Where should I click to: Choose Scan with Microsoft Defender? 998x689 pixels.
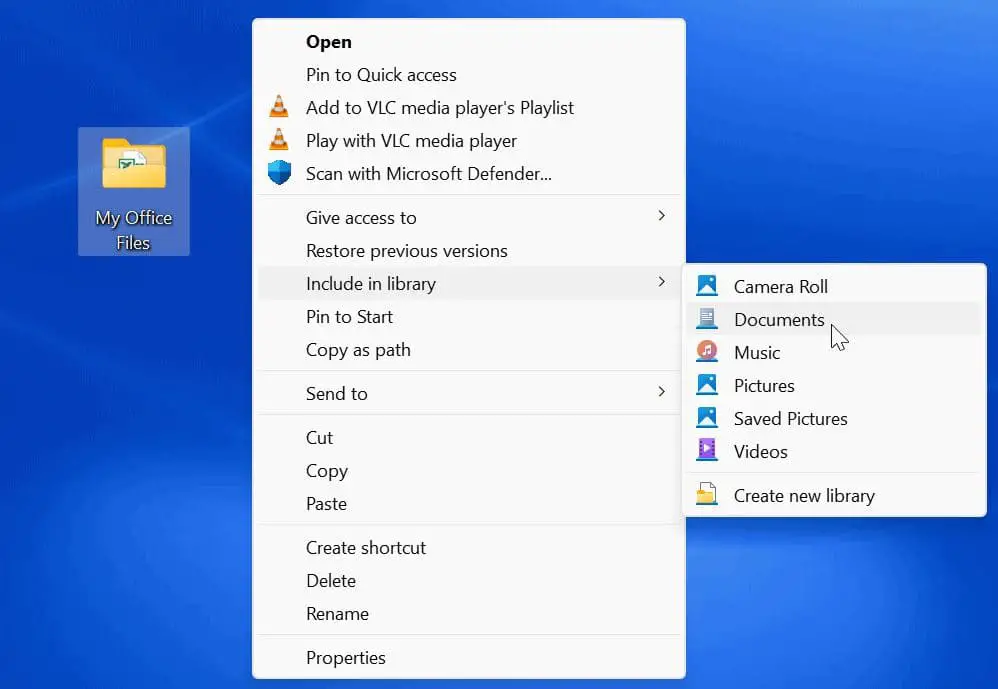(469, 174)
